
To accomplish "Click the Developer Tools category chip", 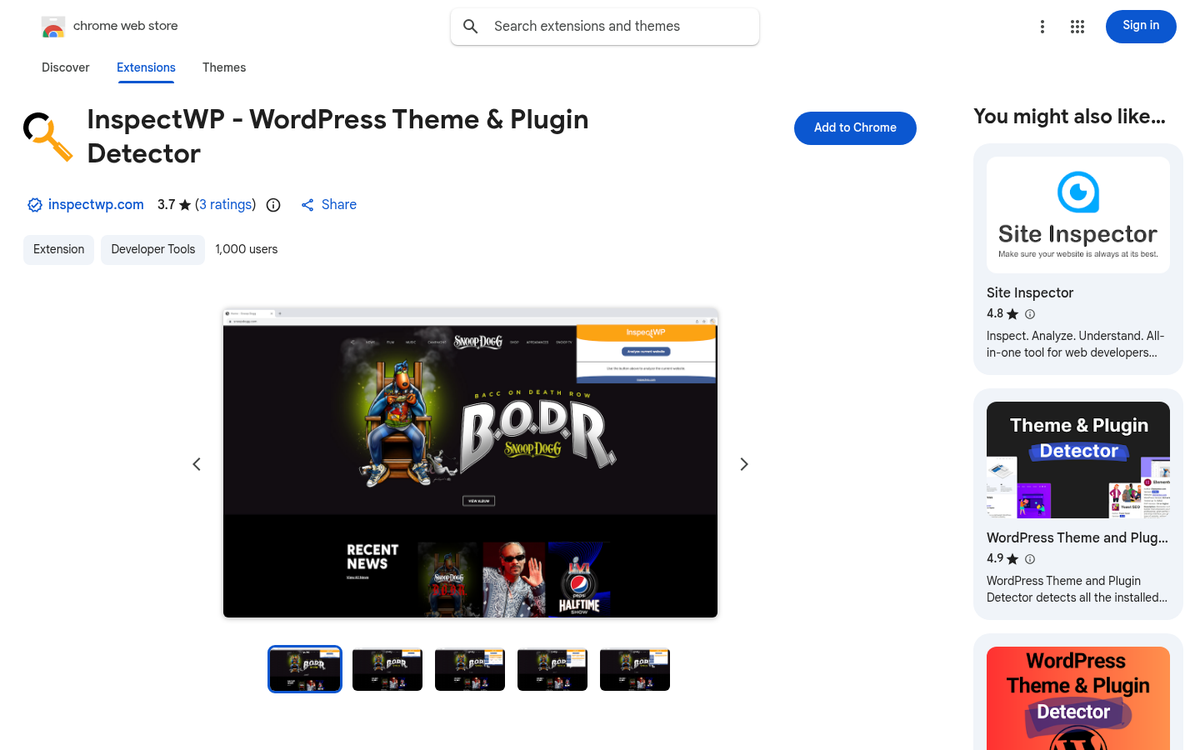I will tap(152, 249).
